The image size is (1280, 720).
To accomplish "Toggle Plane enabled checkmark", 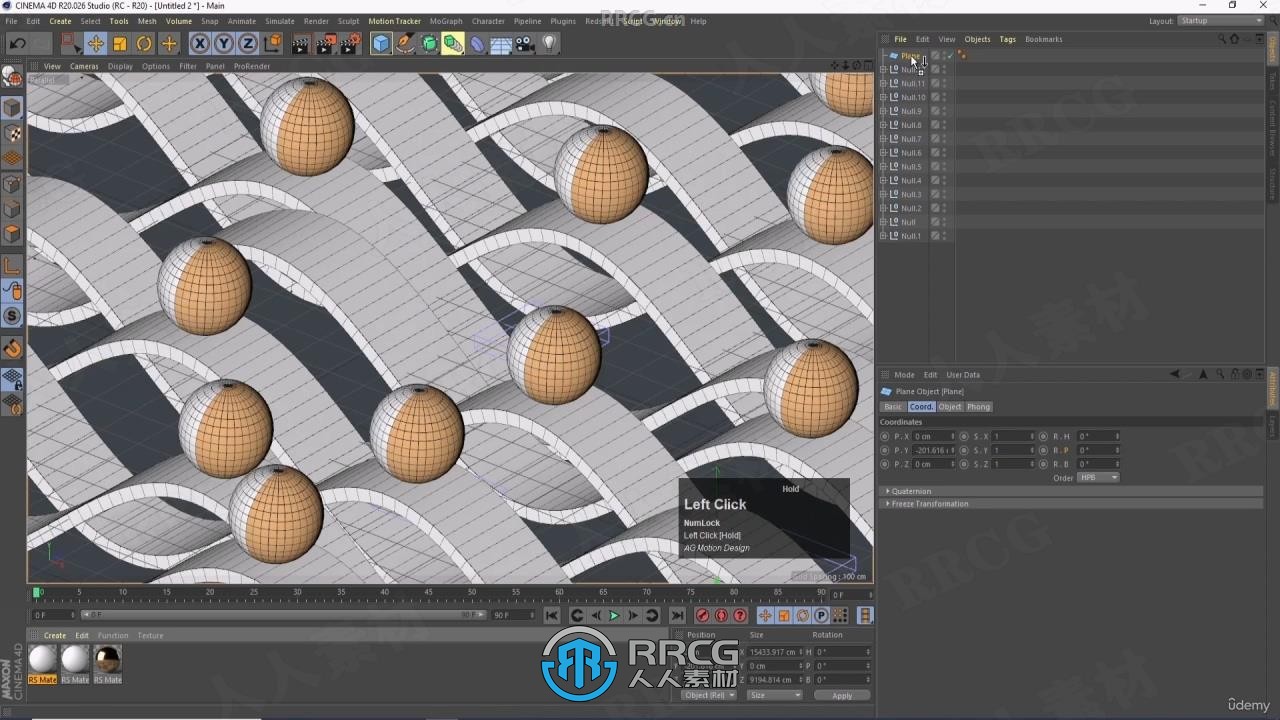I will click(x=951, y=56).
